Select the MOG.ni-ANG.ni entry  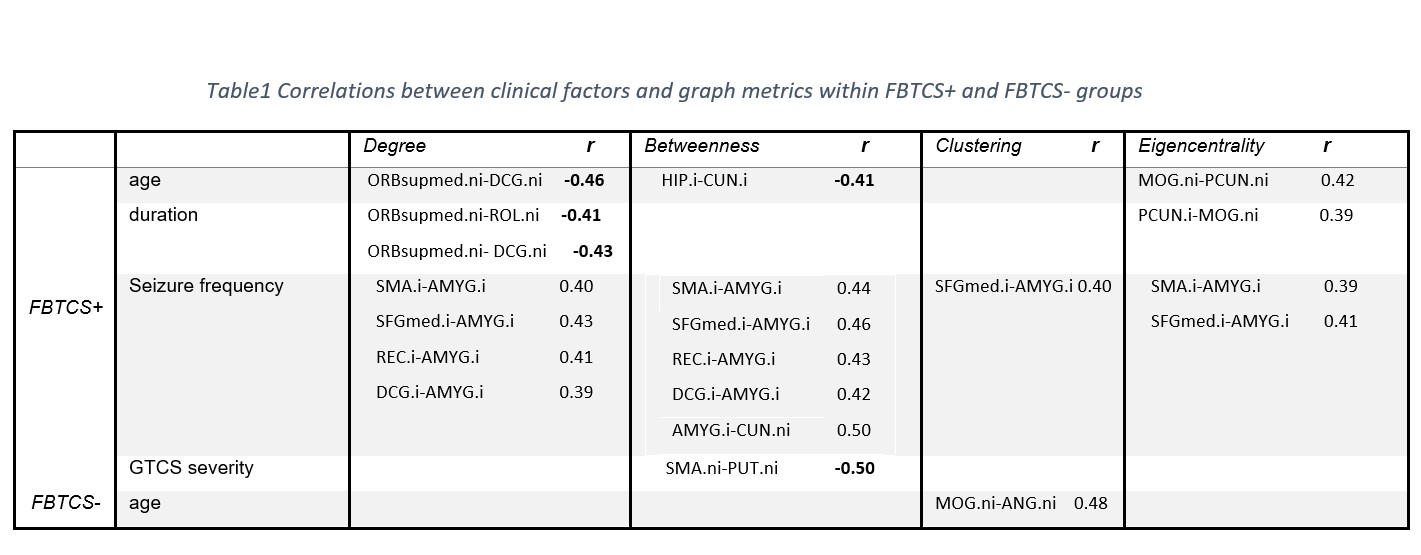pyautogui.click(x=995, y=503)
